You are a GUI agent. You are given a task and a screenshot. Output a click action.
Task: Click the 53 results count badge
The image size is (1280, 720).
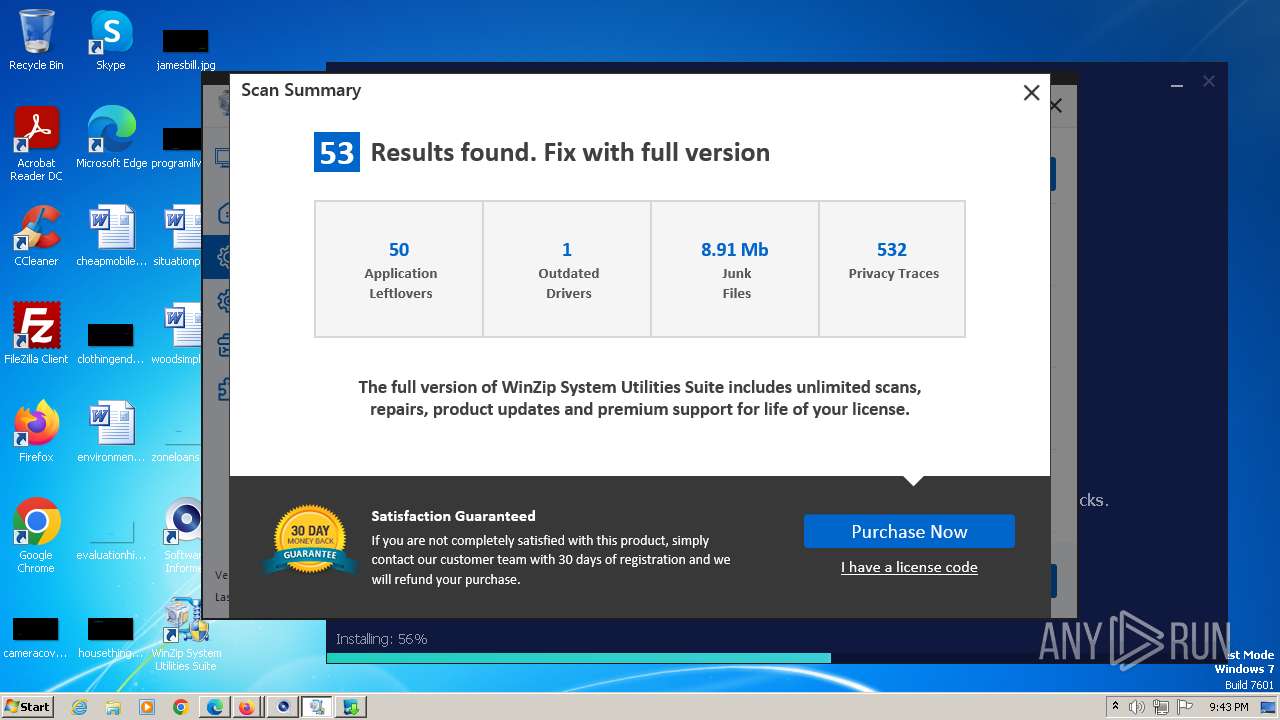click(x=337, y=153)
